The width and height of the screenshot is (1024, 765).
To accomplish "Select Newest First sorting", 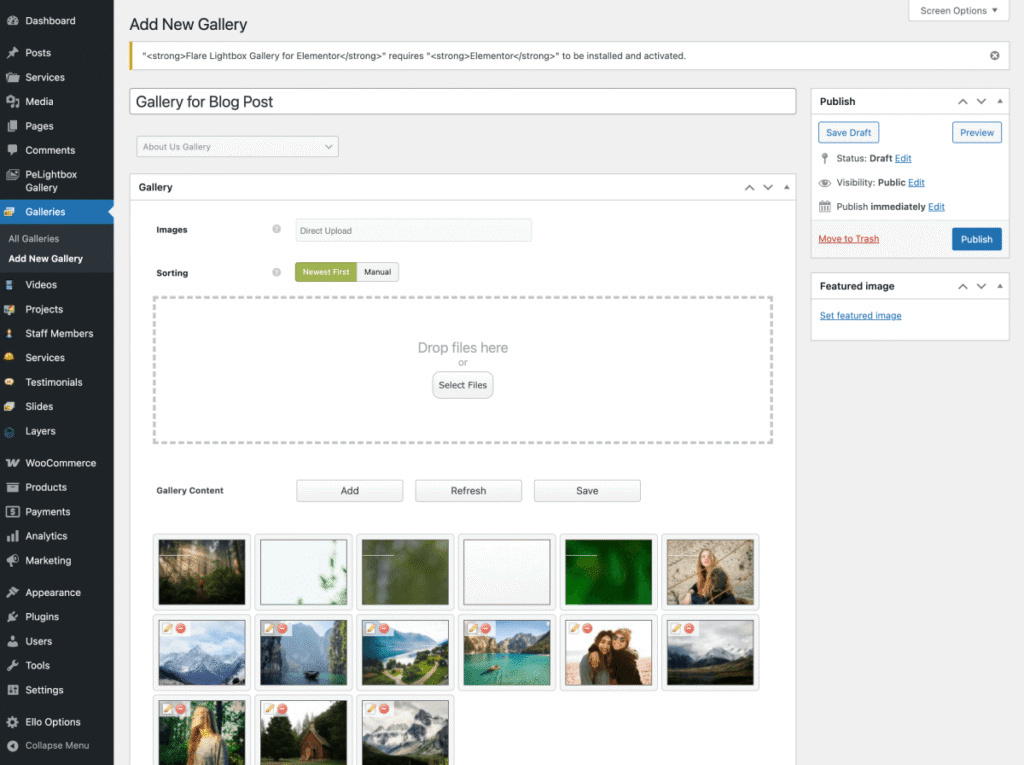I will click(326, 272).
